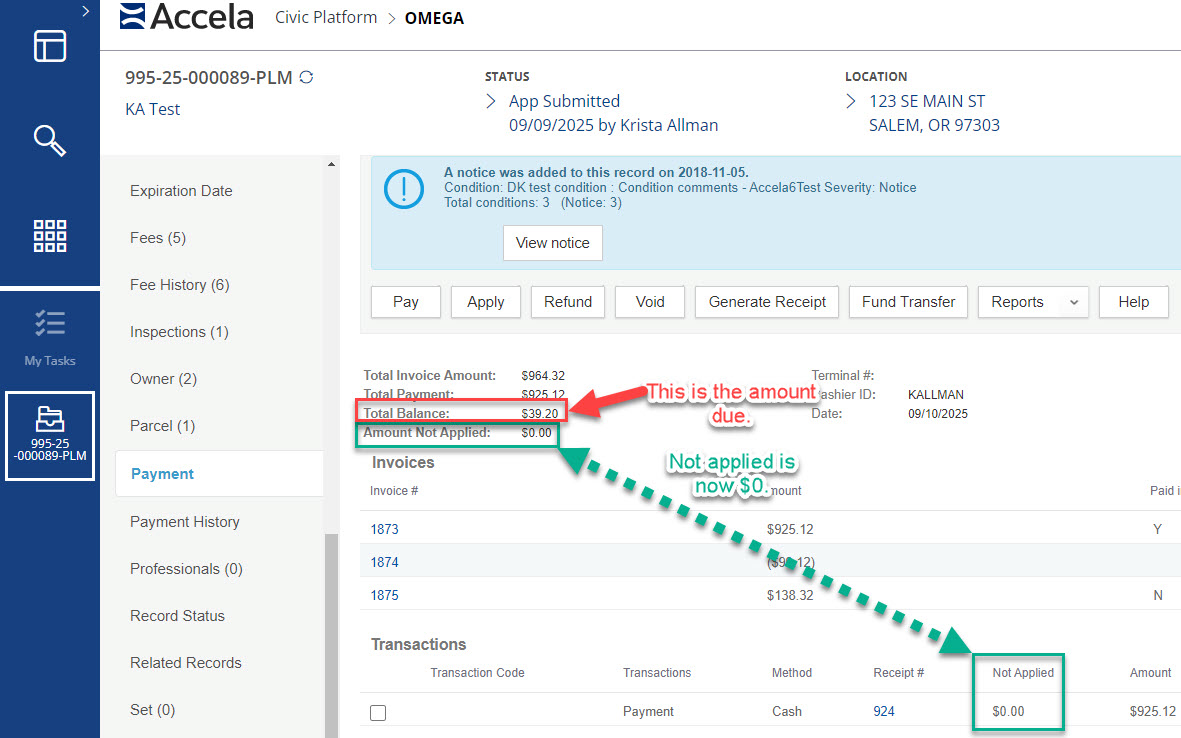Open the grid launchpad icon
The height and width of the screenshot is (738, 1181).
(x=50, y=236)
